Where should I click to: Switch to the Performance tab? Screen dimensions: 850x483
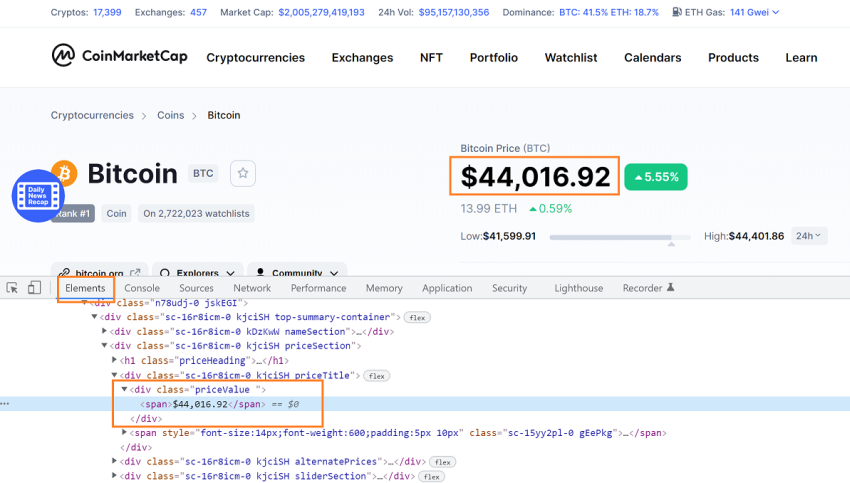point(318,288)
